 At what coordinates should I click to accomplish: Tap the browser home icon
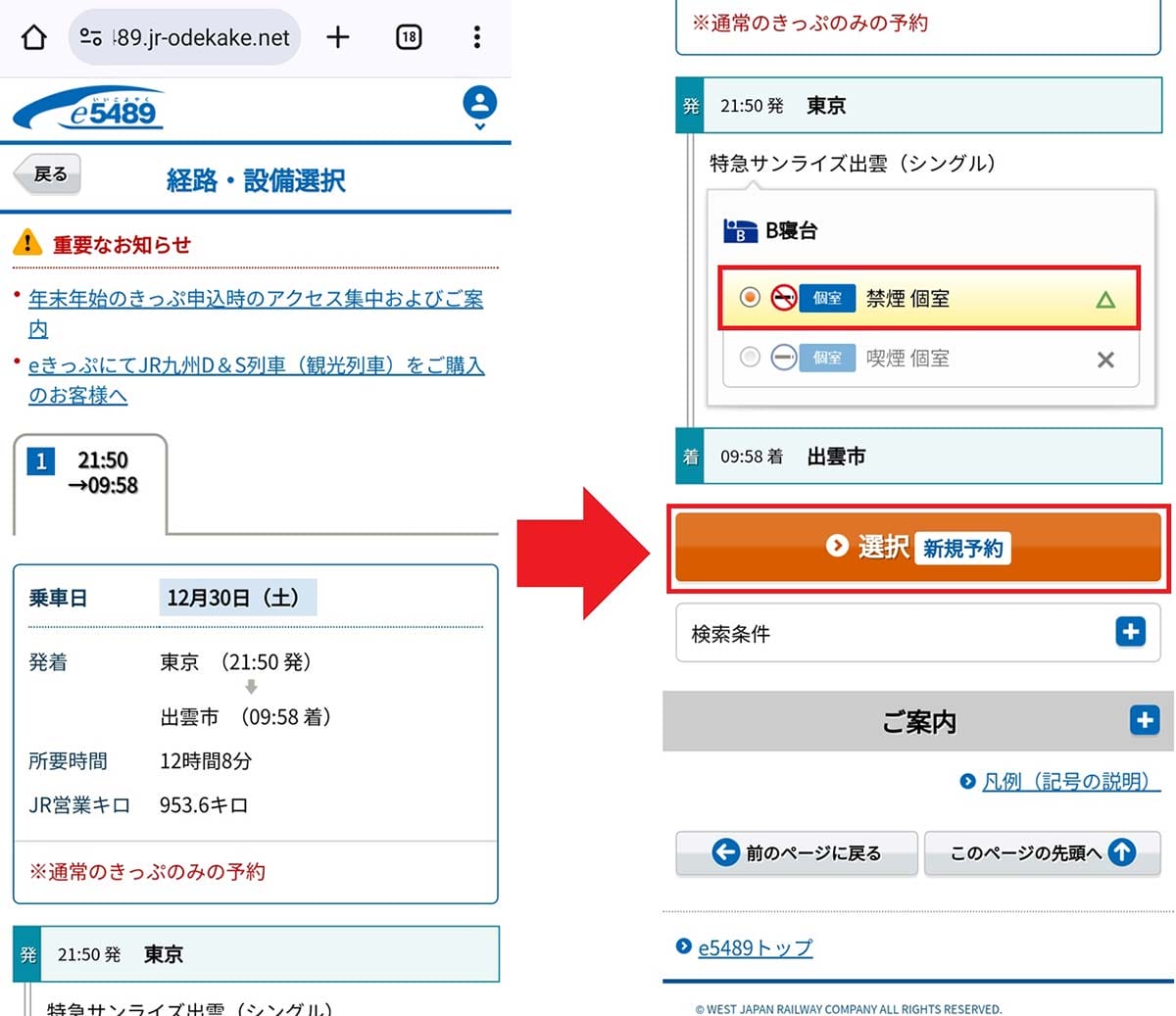[34, 37]
